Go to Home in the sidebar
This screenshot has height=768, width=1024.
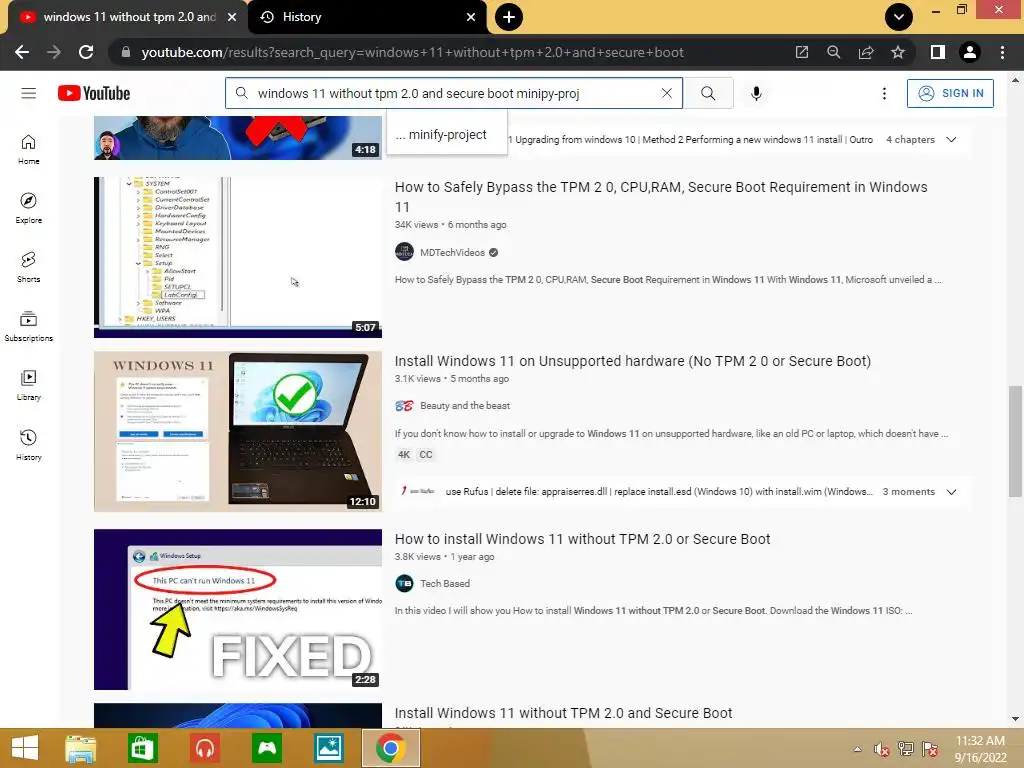pyautogui.click(x=28, y=150)
